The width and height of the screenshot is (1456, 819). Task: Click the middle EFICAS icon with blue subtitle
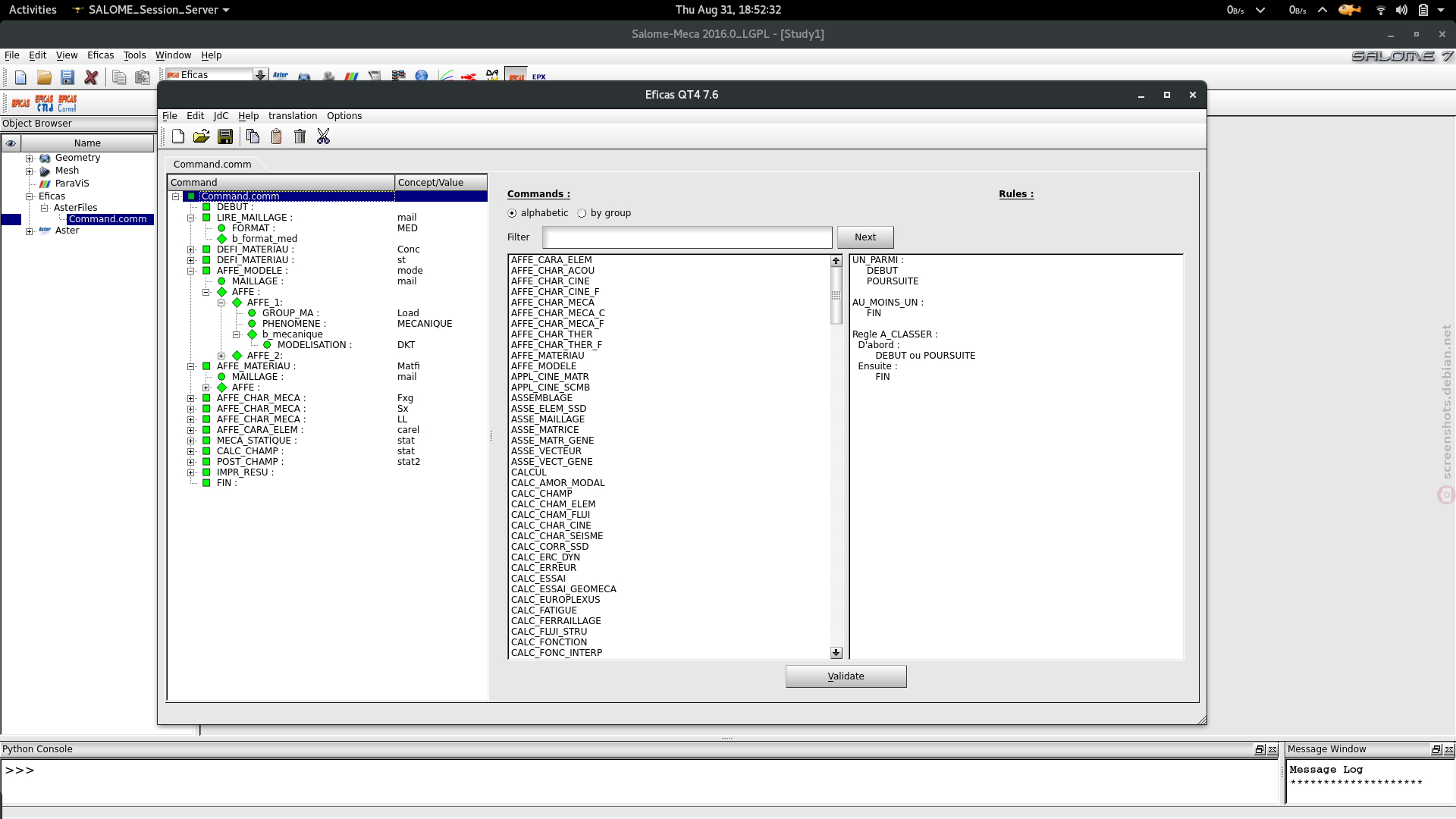[x=44, y=102]
